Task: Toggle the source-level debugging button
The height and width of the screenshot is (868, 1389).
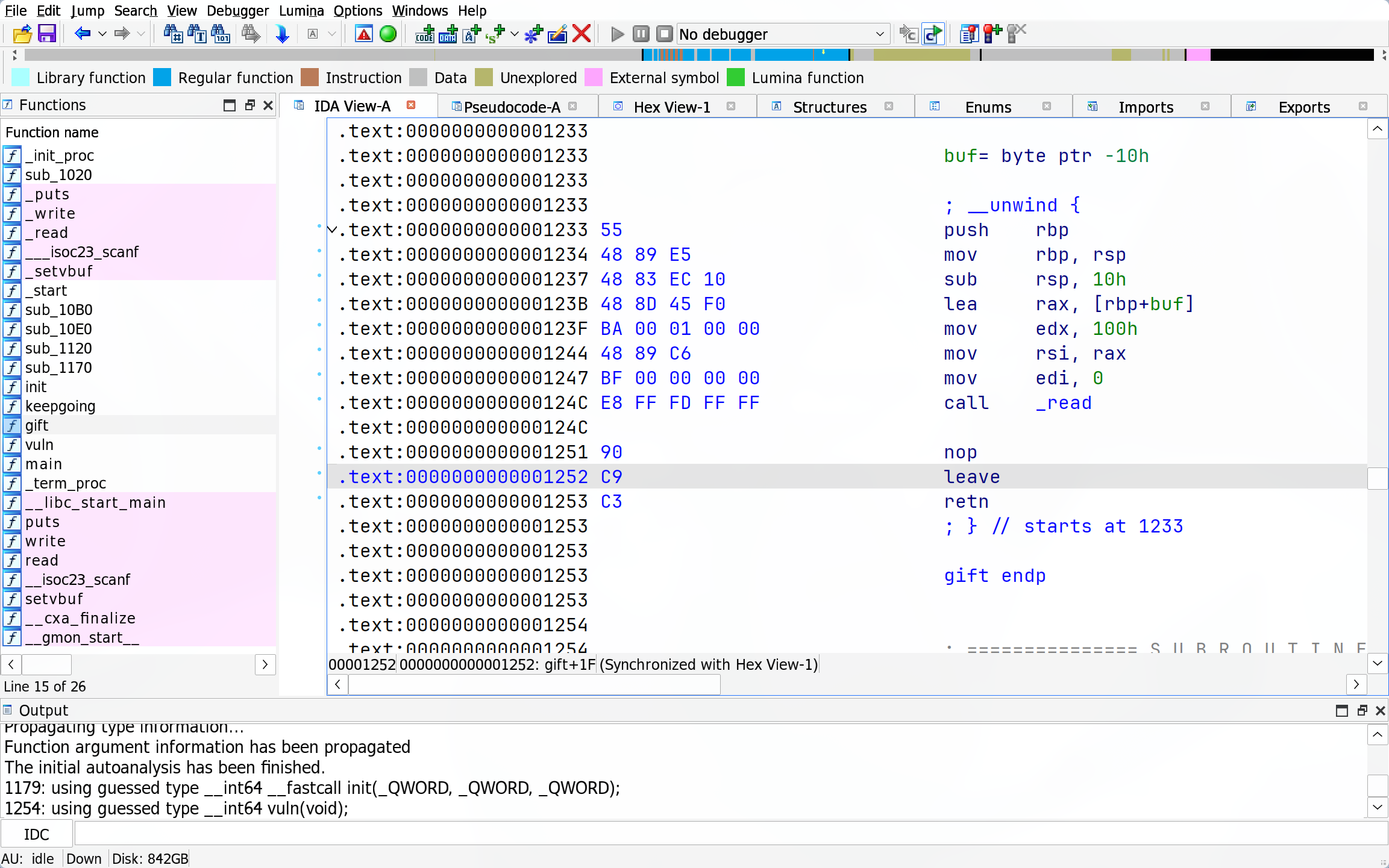Action: 932,34
